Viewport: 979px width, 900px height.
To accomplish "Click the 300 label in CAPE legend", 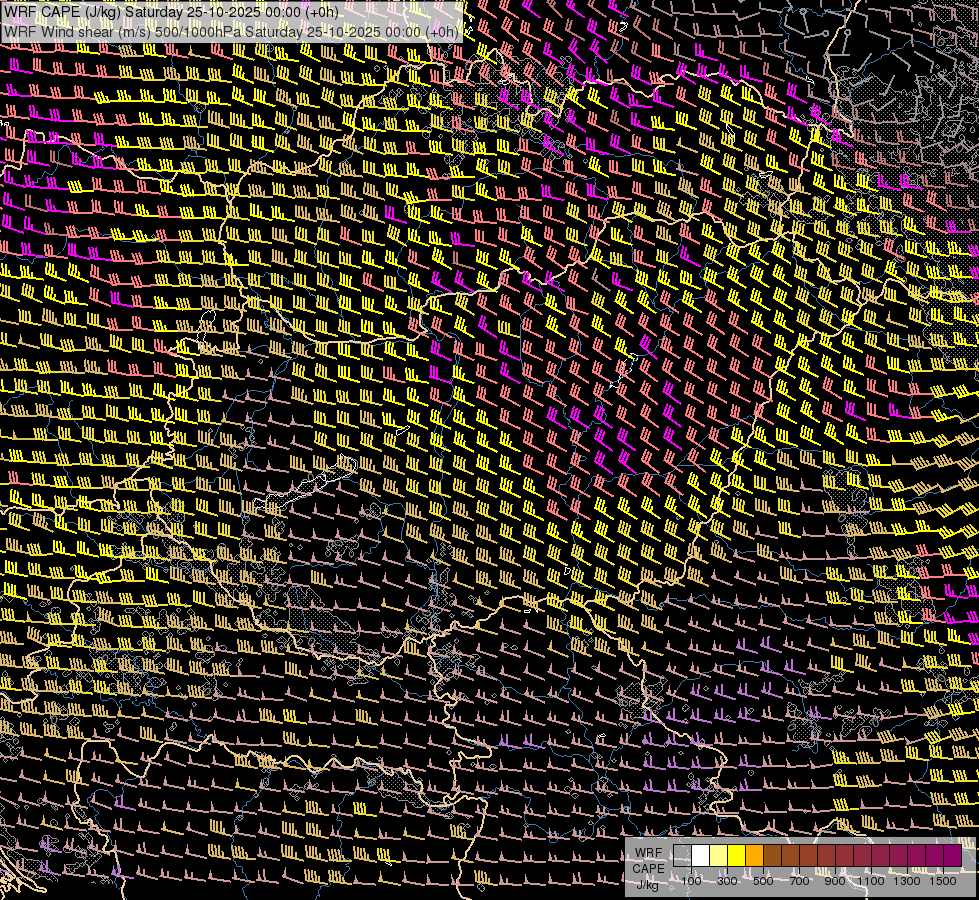I will coord(727,881).
